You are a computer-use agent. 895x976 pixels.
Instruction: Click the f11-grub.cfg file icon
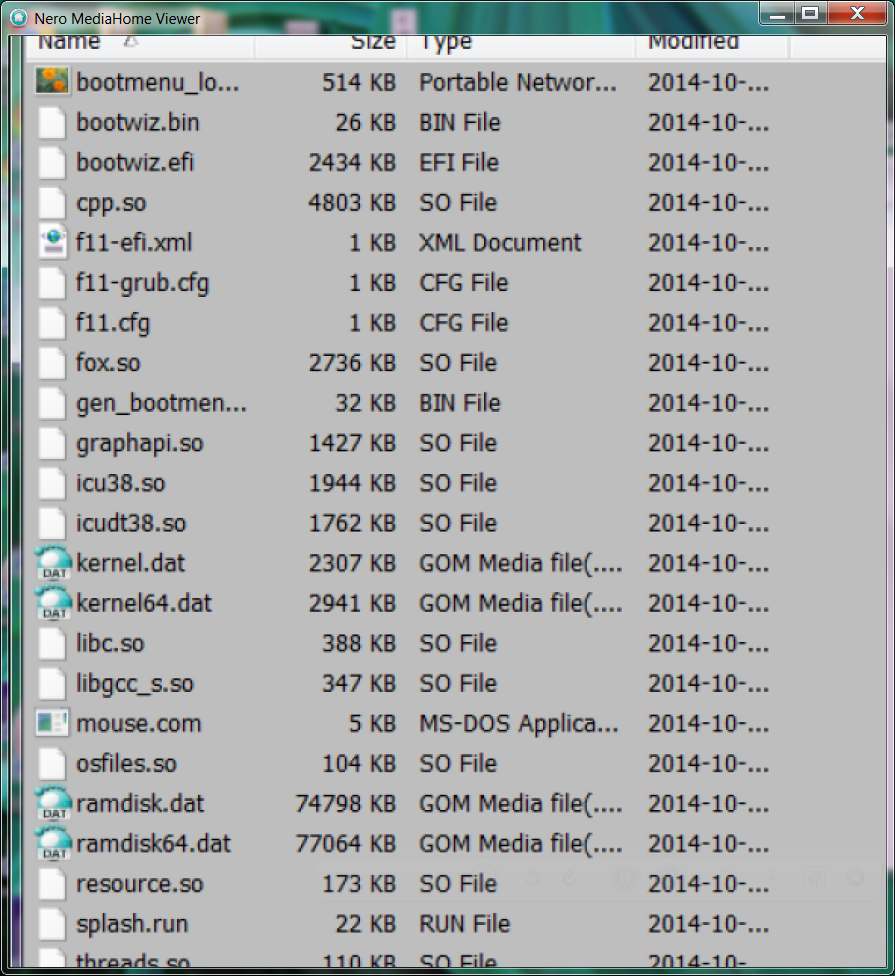(x=52, y=283)
